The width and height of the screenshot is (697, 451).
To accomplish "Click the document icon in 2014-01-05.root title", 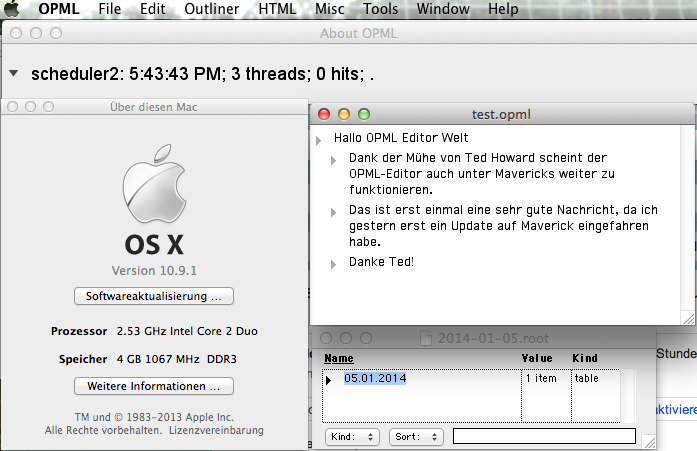I will click(x=426, y=338).
